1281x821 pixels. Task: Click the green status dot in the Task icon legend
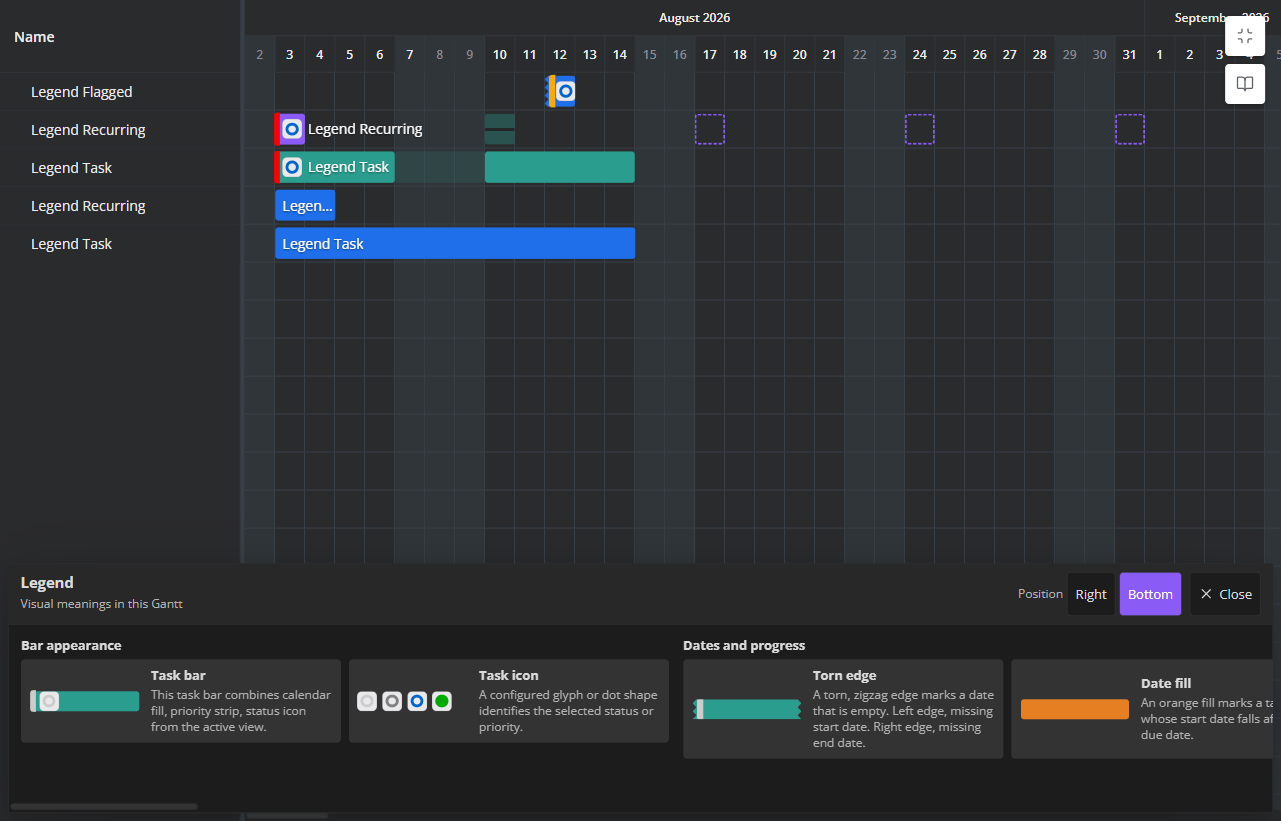(442, 701)
